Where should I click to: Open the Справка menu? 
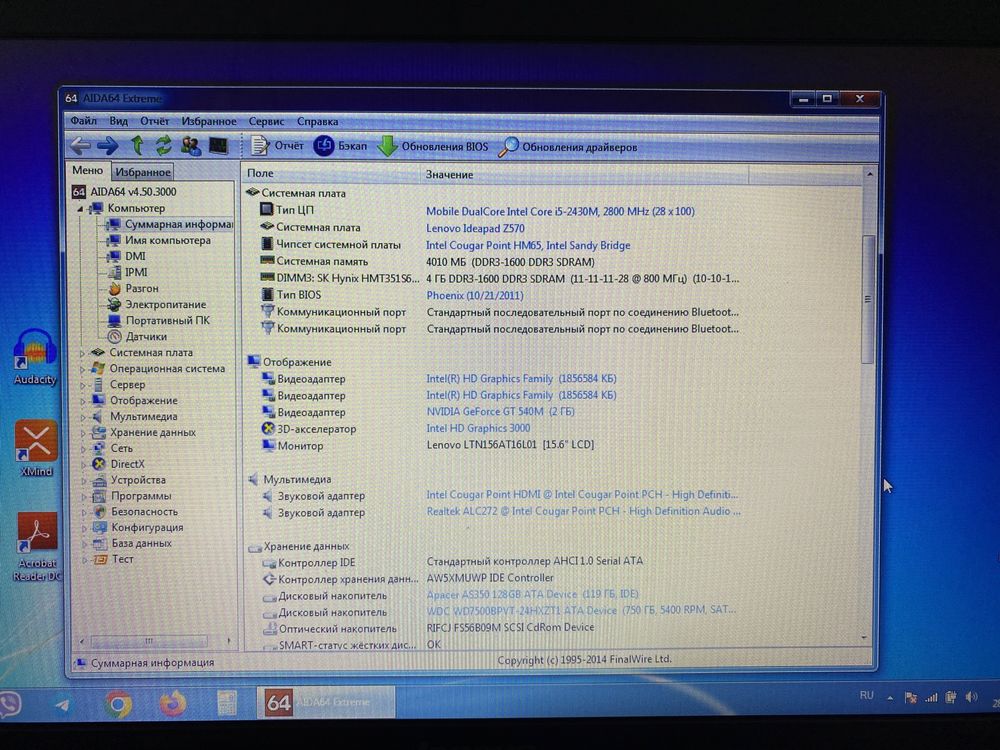click(317, 121)
